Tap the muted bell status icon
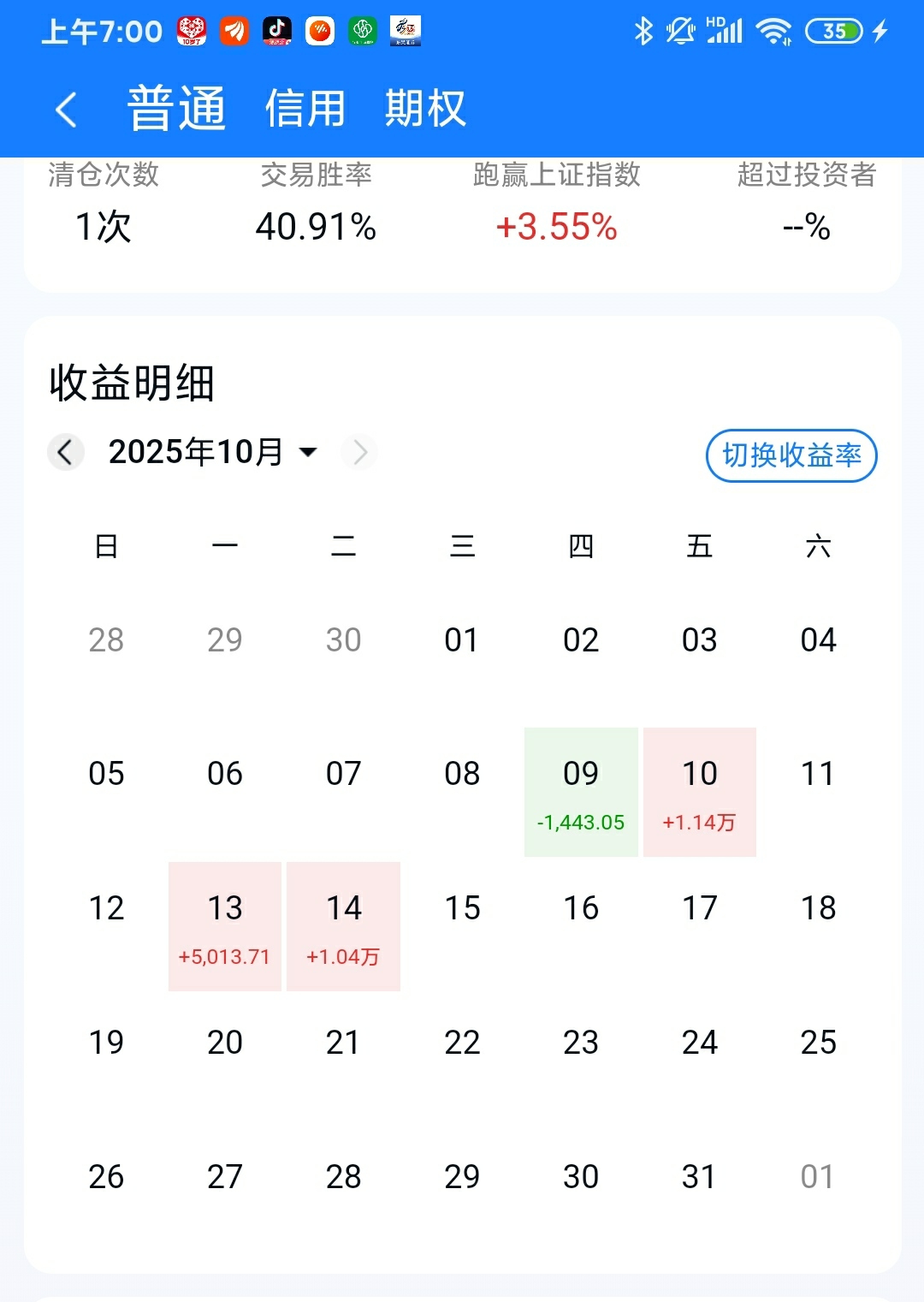Screen dimensions: 924x1302 680,32
